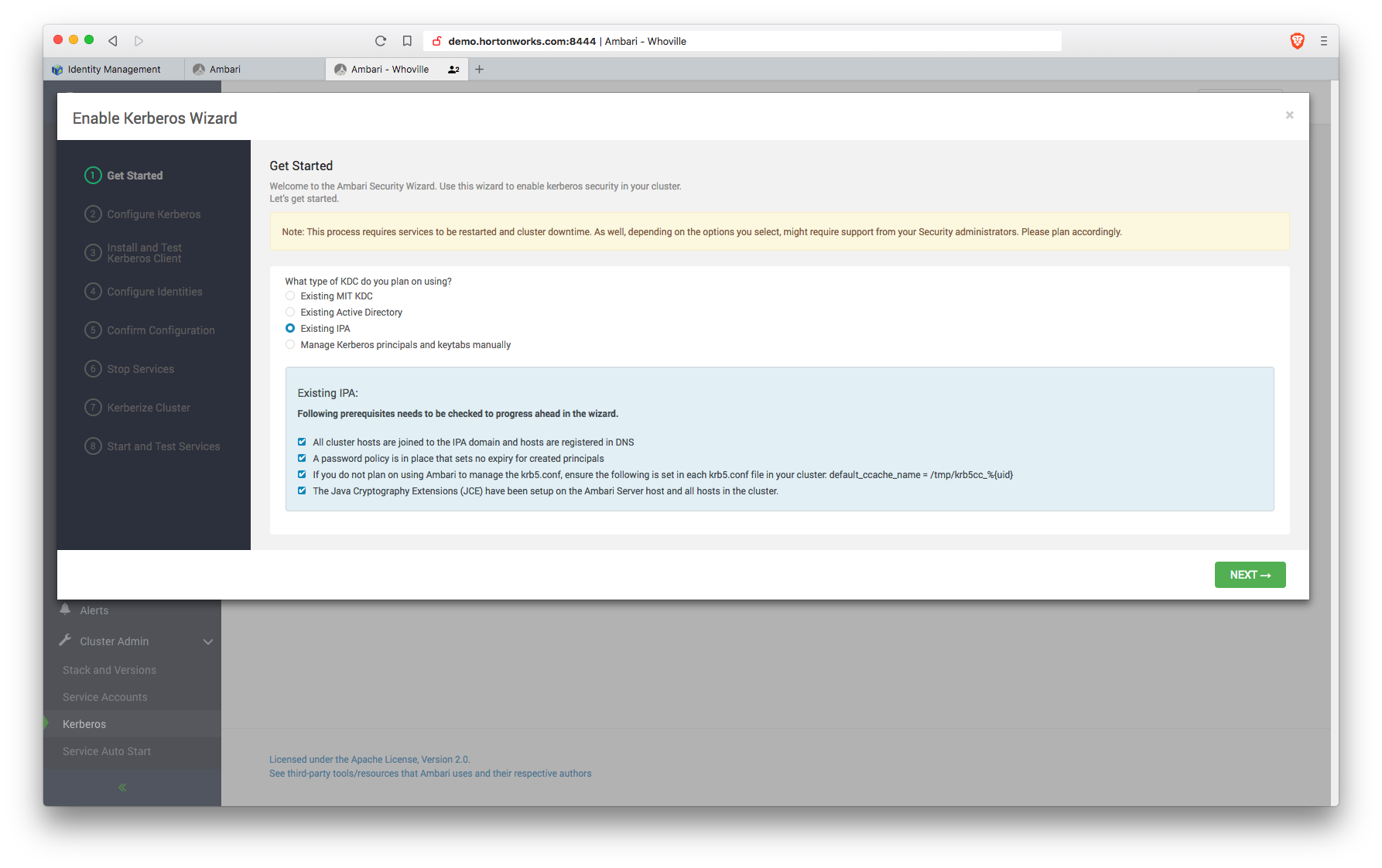Select the Ambari - Whoville browser tab

click(396, 70)
